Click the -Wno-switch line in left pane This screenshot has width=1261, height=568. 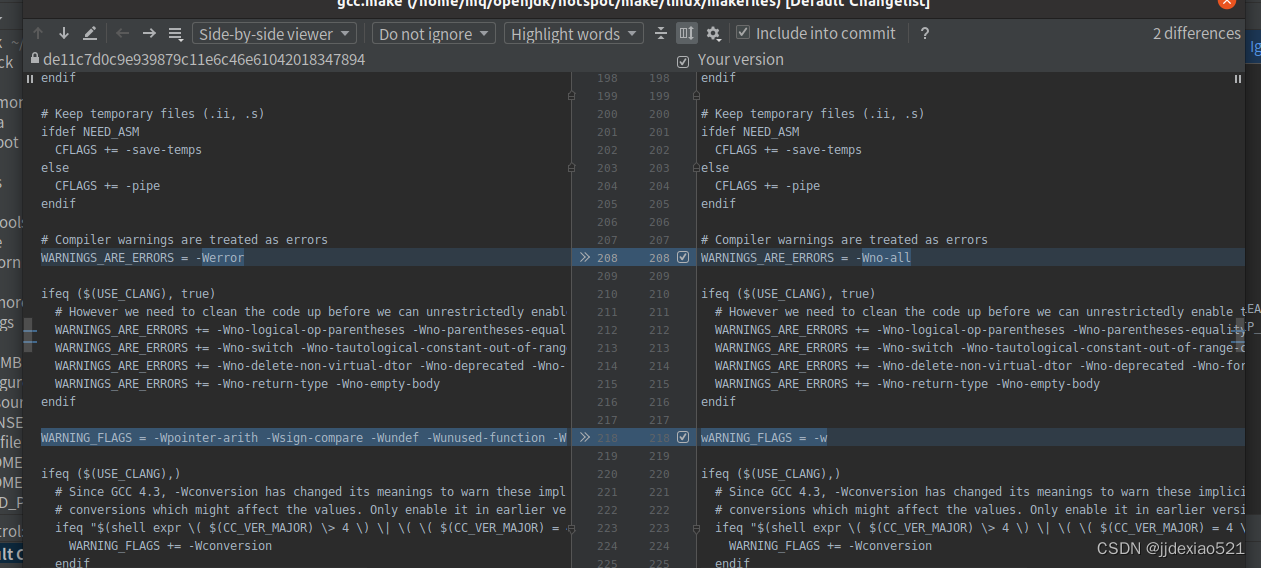coord(311,347)
